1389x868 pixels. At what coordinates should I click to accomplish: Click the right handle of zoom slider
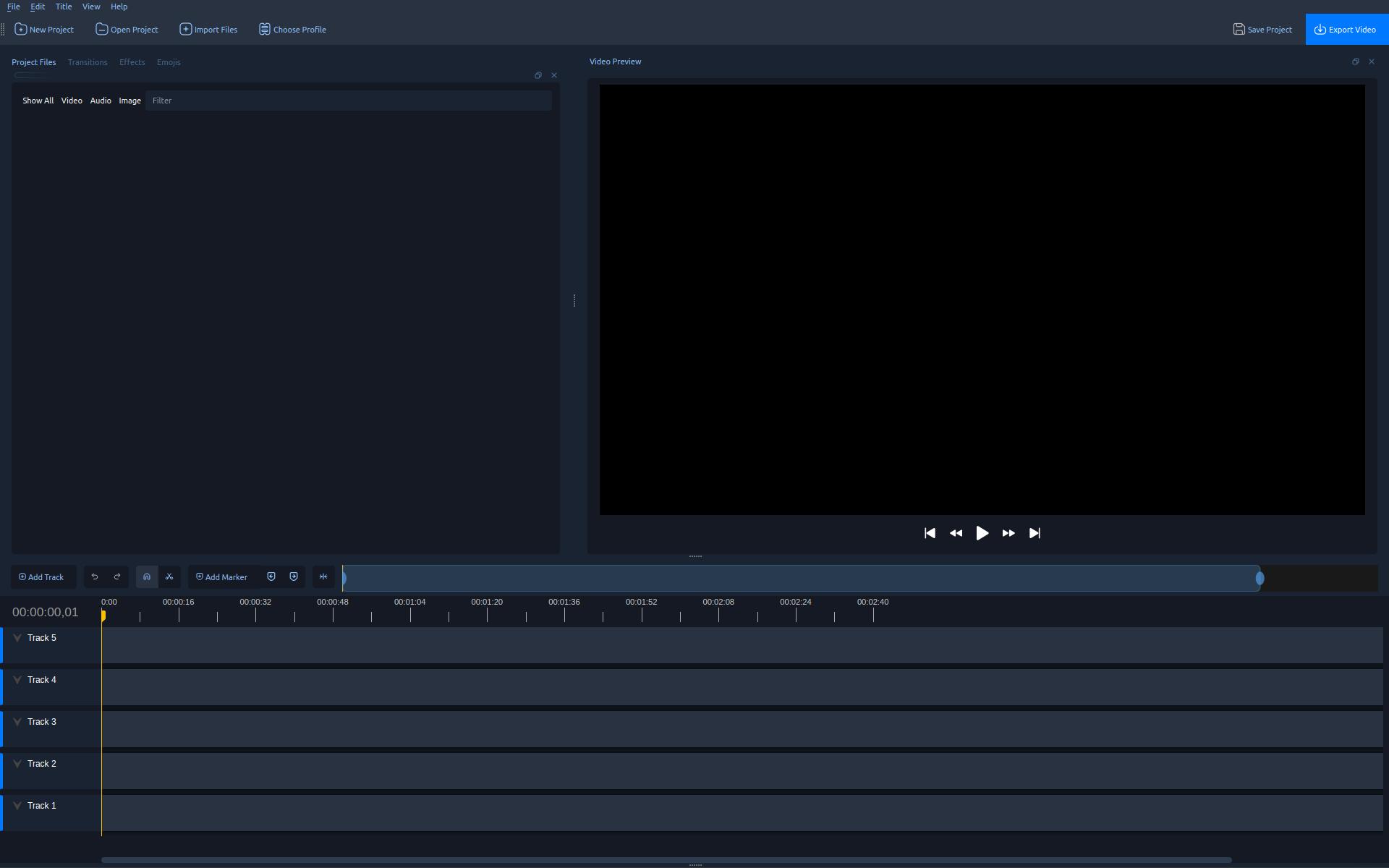tap(1260, 578)
